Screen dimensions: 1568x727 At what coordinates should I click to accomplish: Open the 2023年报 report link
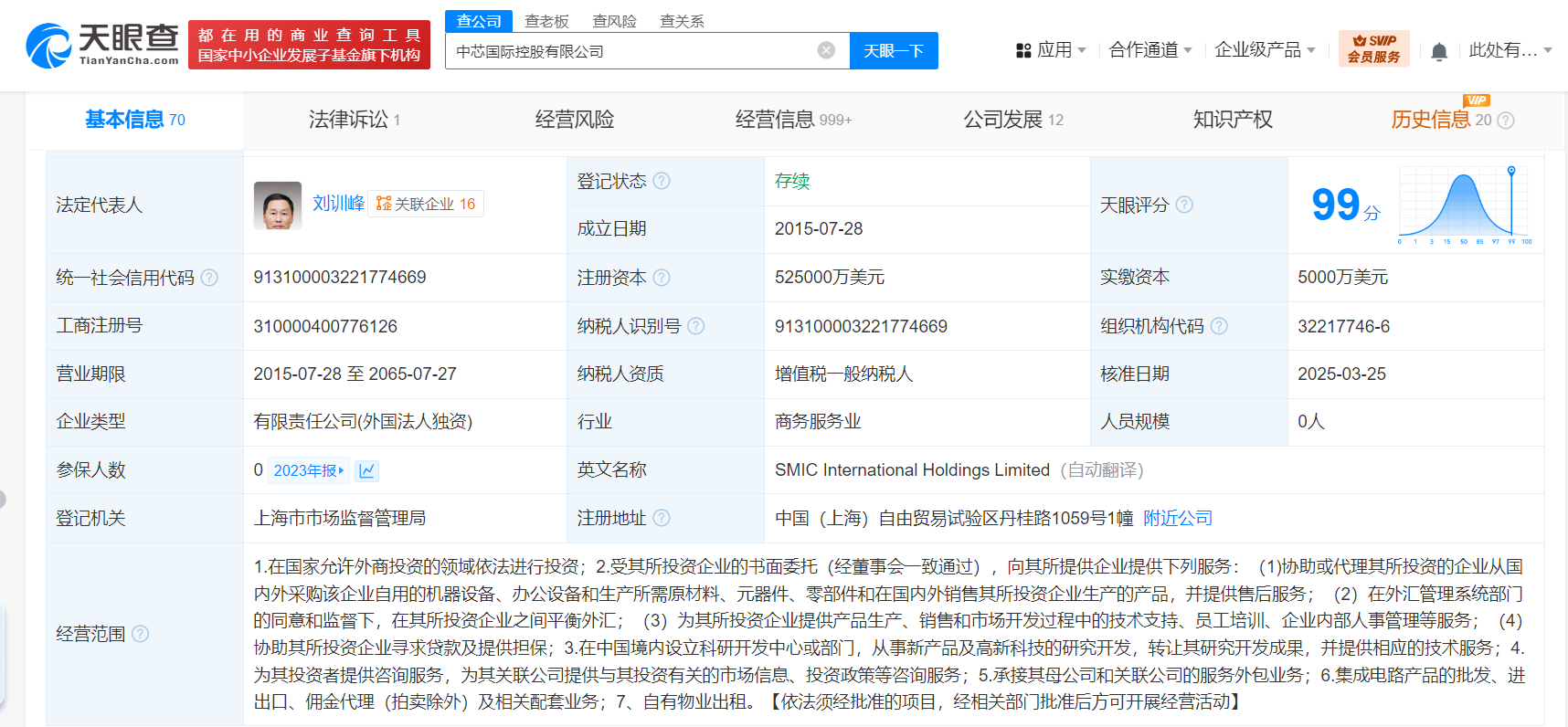[308, 470]
